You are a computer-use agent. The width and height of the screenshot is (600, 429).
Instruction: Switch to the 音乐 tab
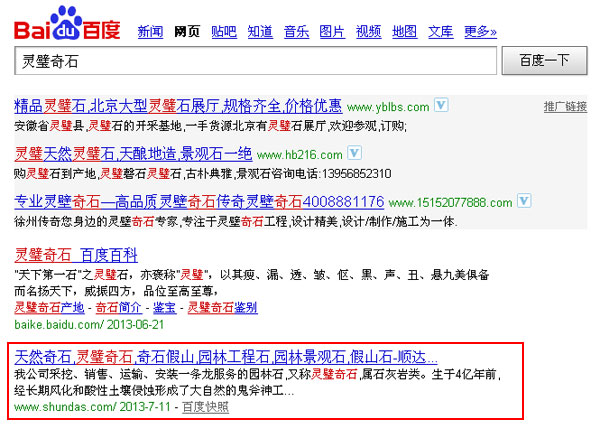pos(297,32)
